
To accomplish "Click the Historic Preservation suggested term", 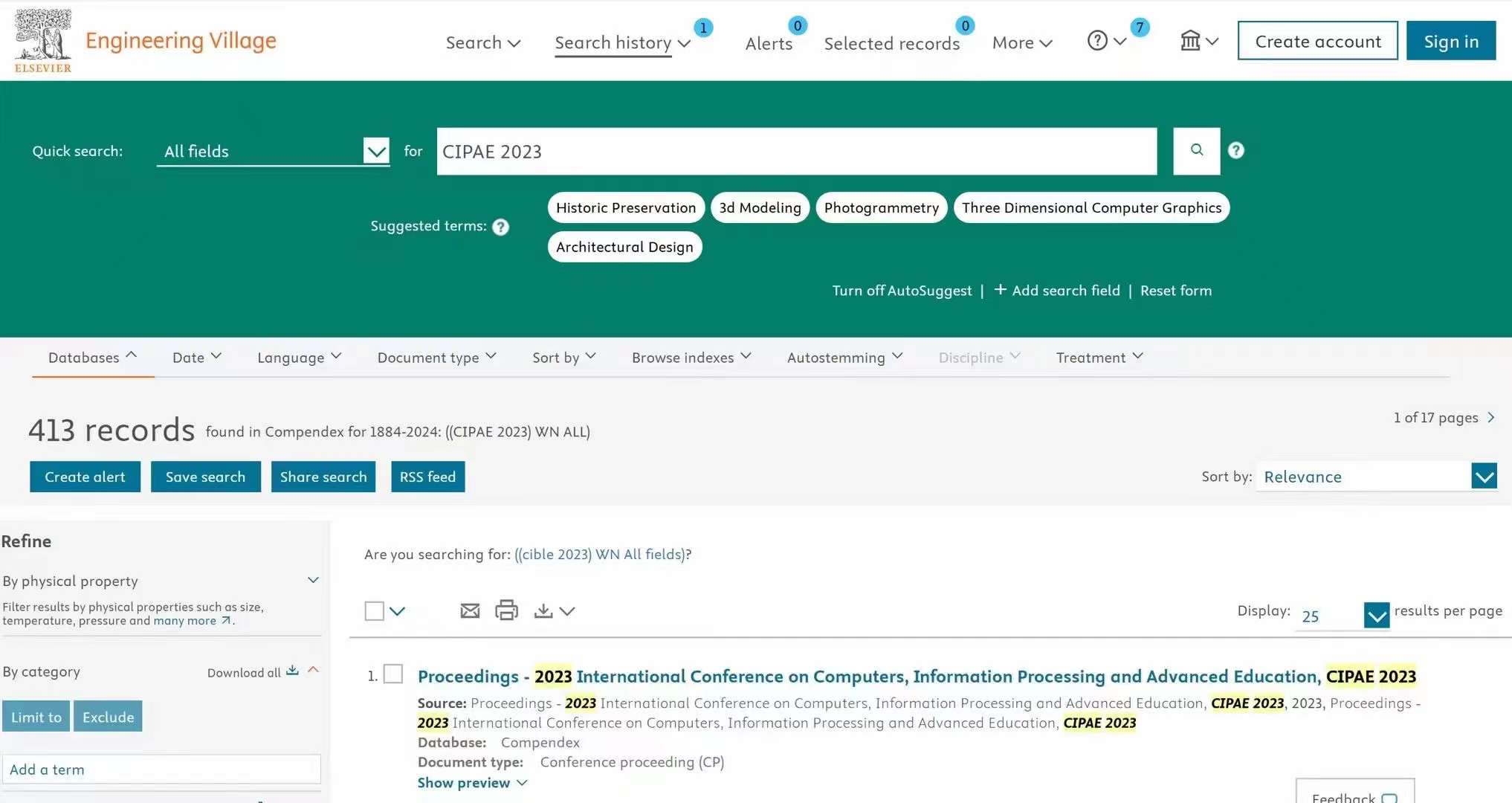I will 625,207.
